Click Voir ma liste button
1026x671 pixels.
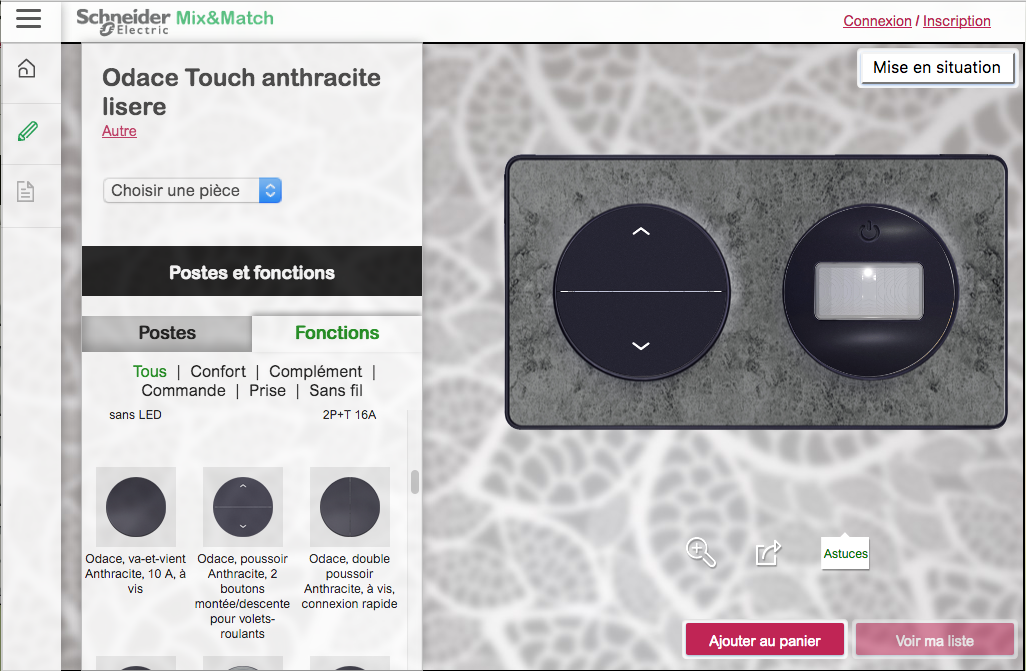point(934,641)
